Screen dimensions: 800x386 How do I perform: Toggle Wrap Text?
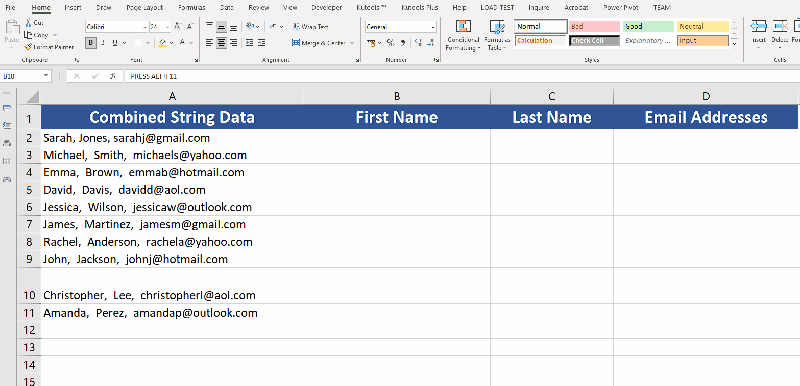pos(311,27)
